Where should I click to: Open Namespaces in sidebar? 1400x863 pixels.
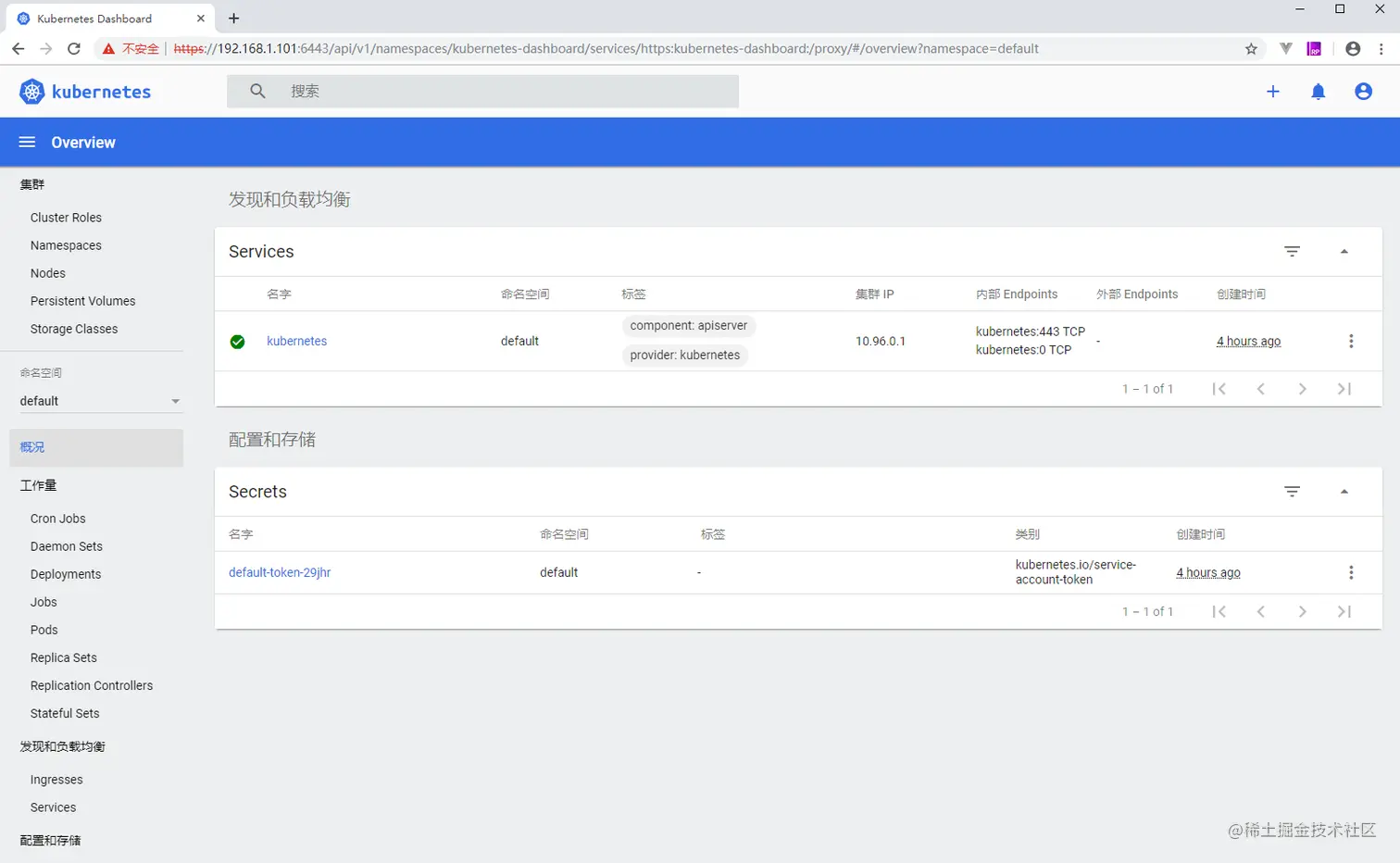coord(66,245)
